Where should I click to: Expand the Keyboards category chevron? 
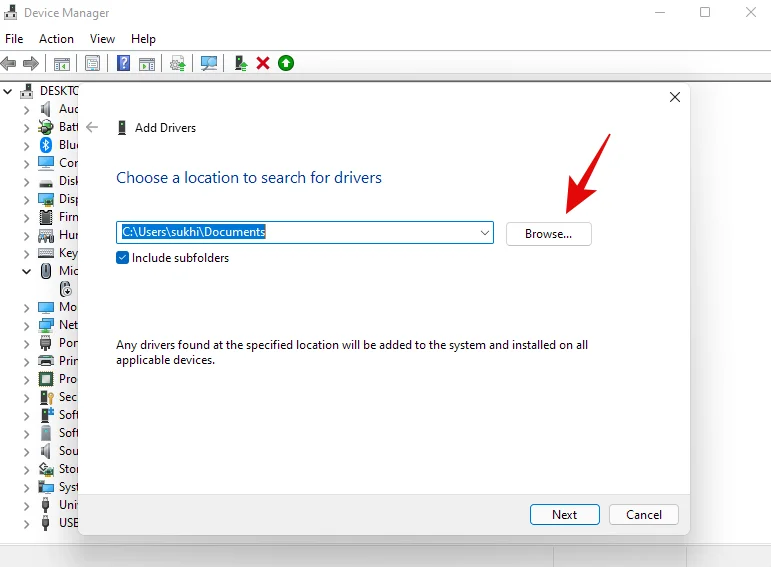pos(27,253)
